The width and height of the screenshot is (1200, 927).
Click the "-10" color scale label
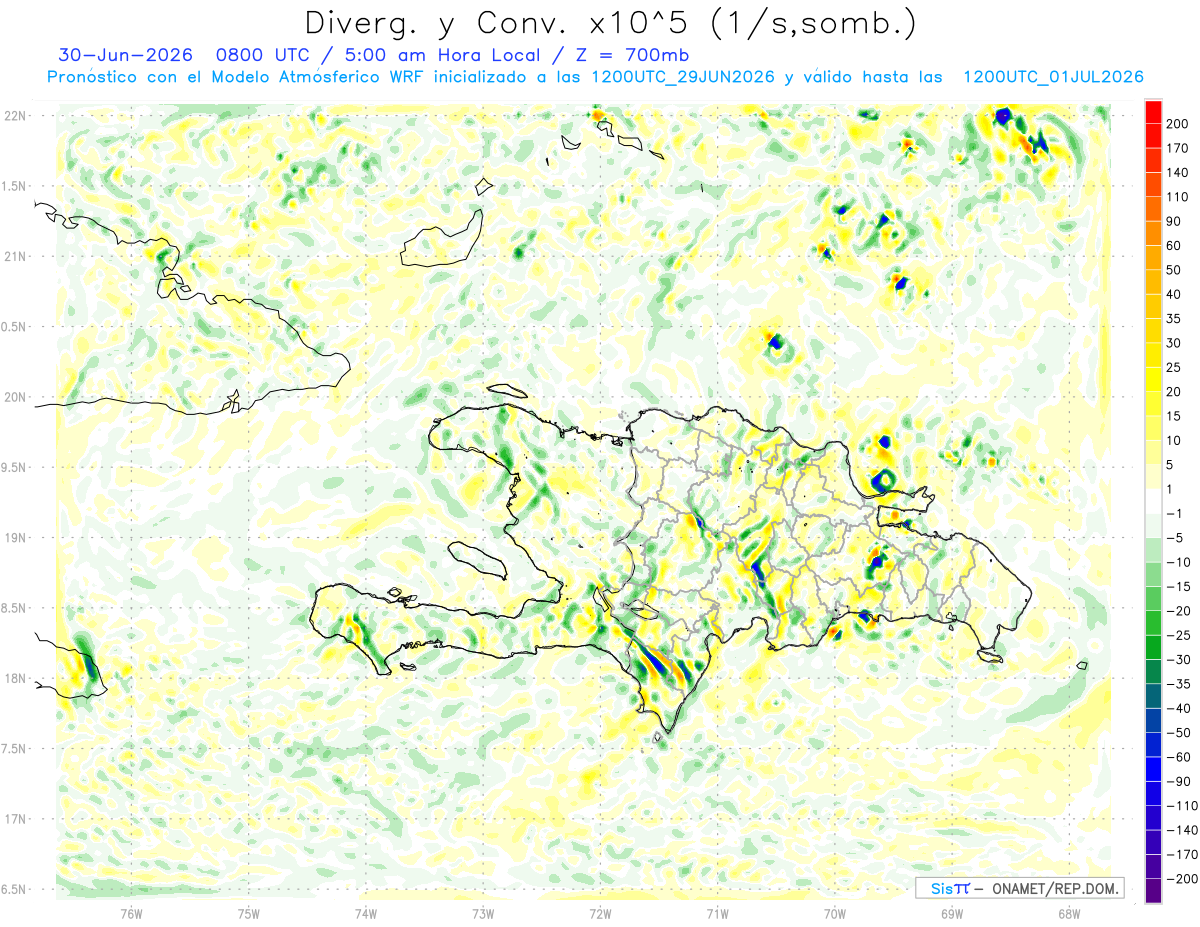tap(1181, 562)
